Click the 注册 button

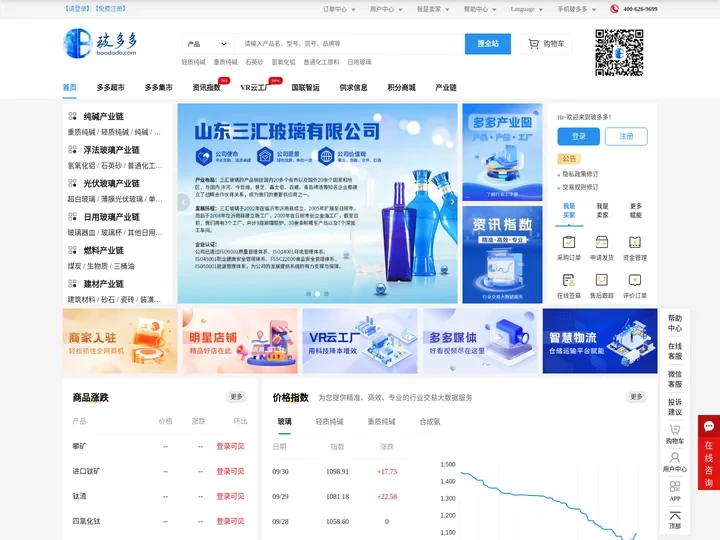point(626,136)
